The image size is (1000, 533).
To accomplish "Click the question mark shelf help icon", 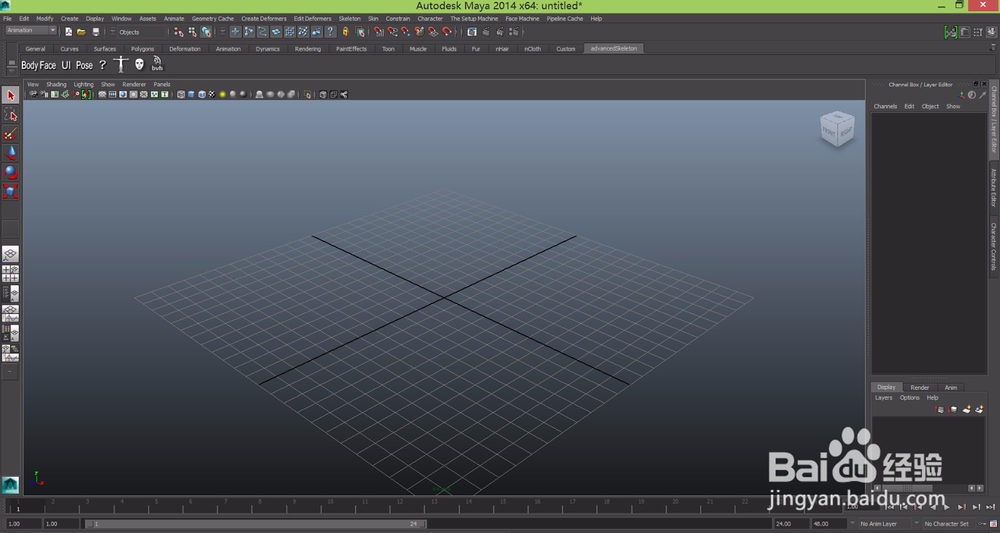I will click(102, 65).
